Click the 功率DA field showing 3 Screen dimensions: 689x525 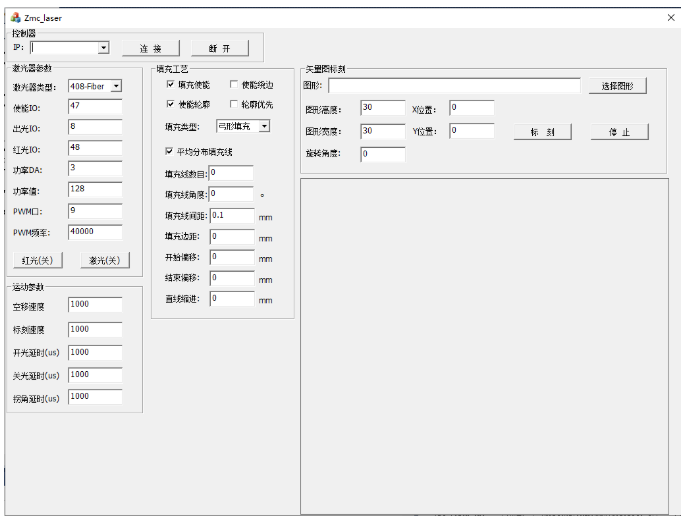tap(95, 169)
